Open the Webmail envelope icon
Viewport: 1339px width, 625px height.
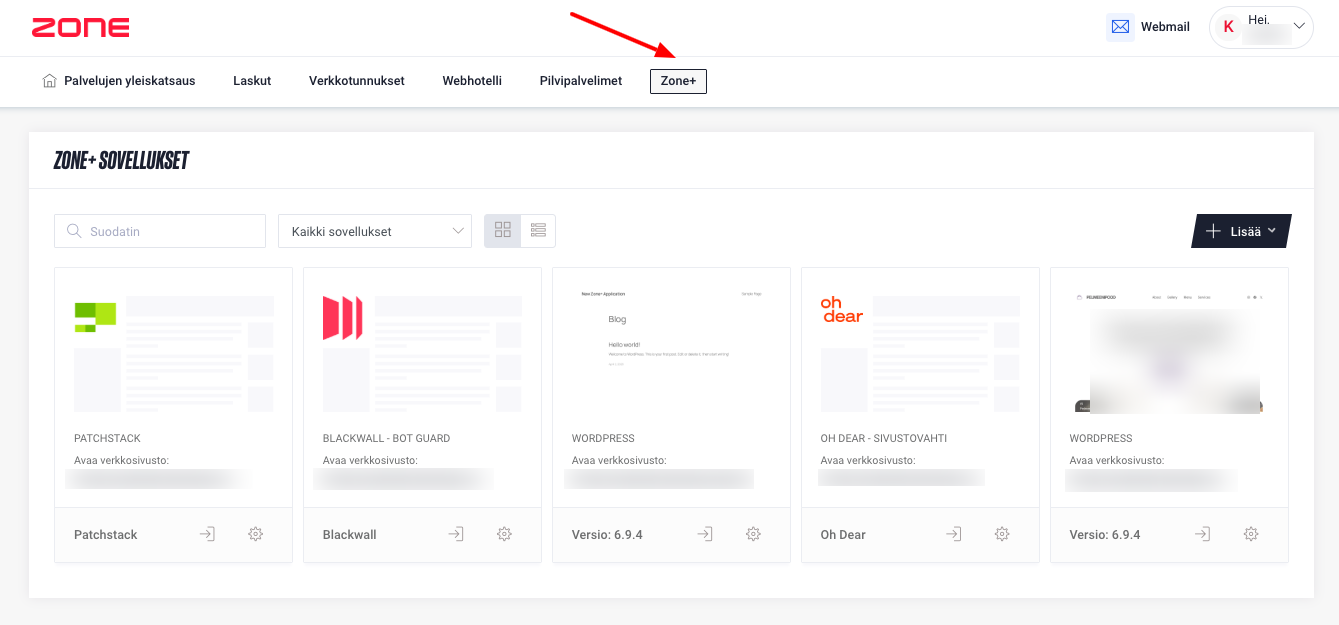(1120, 27)
